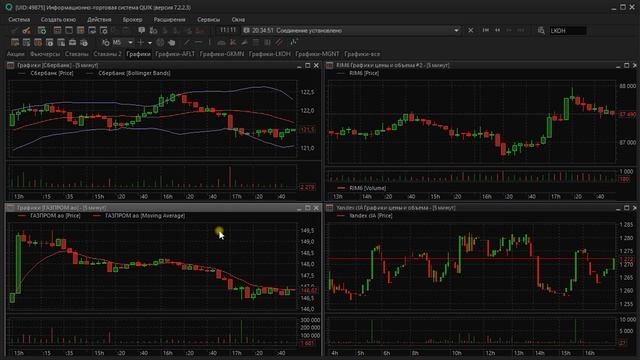The width and height of the screenshot is (640, 360).
Task: Click the round globe icon before hand tool
Action: coord(160,42)
